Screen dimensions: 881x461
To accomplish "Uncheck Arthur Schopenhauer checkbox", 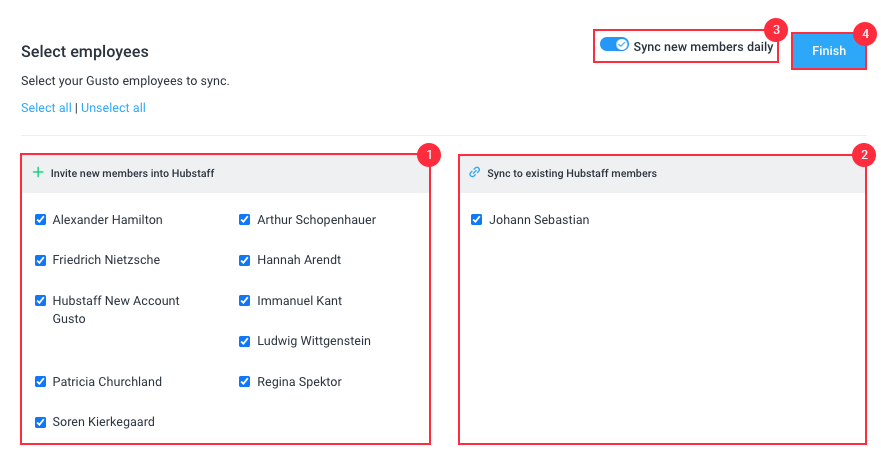I will pos(244,220).
